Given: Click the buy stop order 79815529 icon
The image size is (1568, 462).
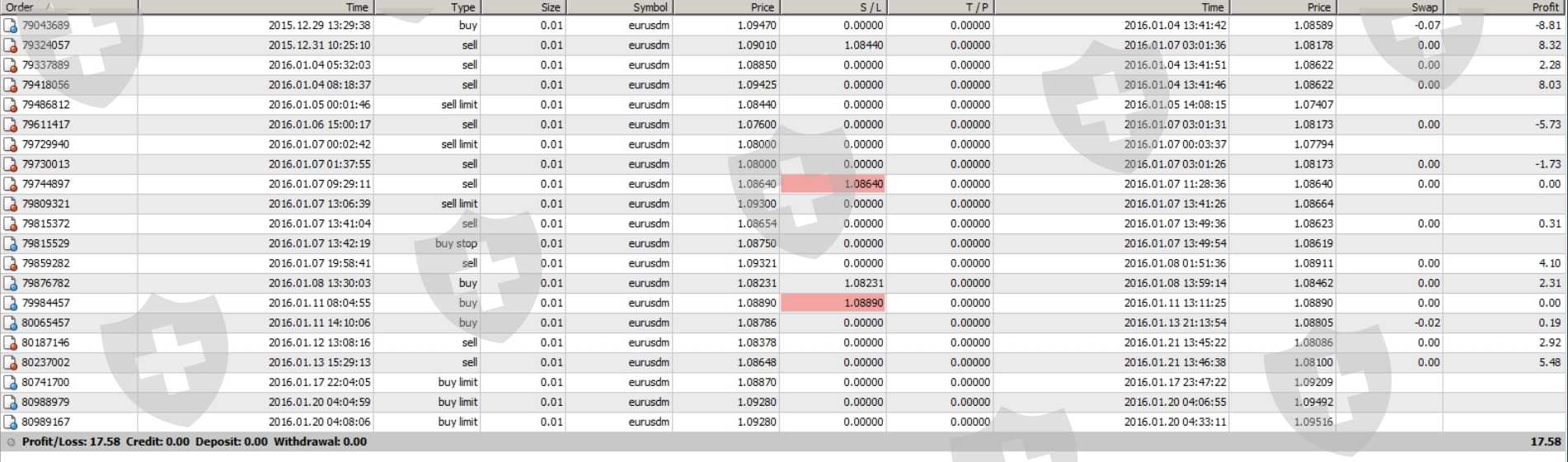Looking at the screenshot, I should tap(11, 243).
